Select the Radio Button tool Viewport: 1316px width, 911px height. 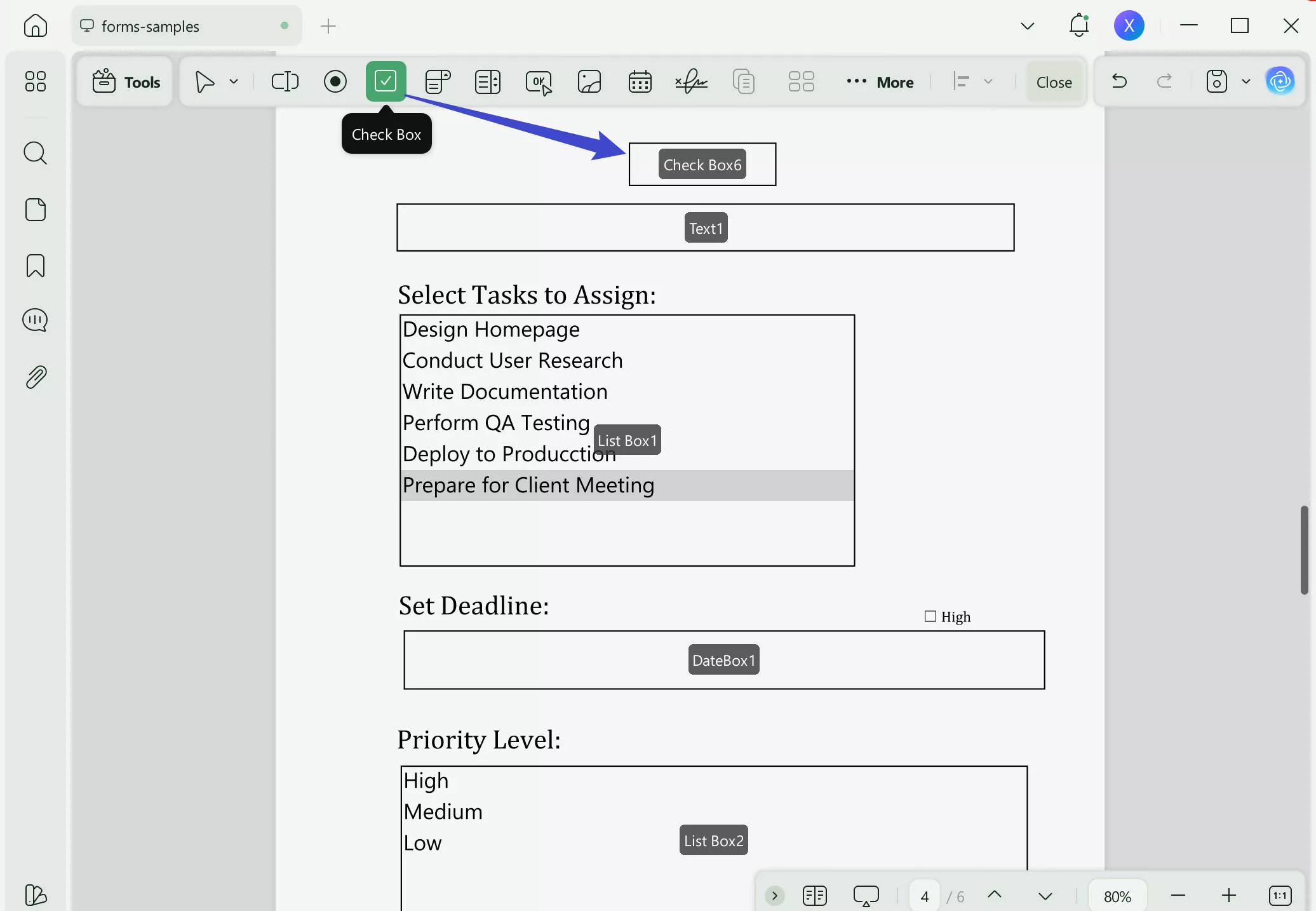tap(335, 81)
